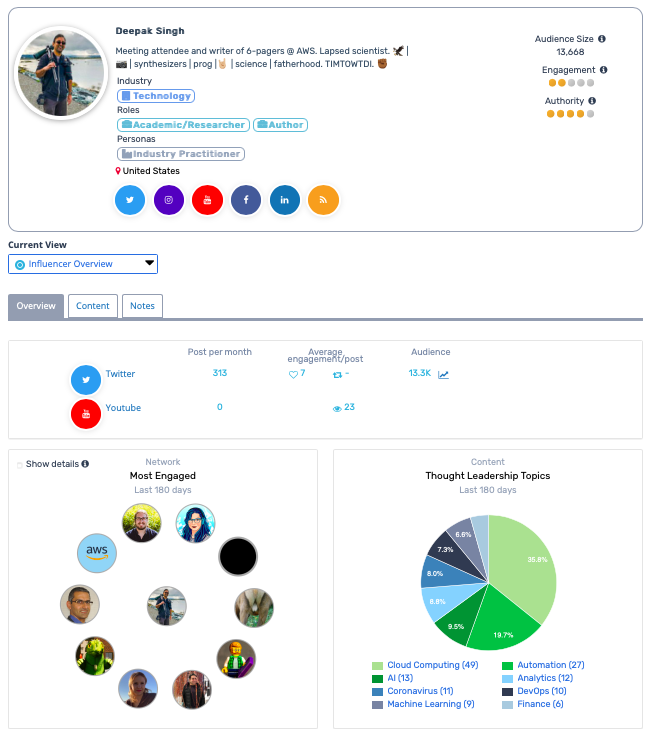Switch to the Content tab
The height and width of the screenshot is (734, 653).
[x=93, y=306]
